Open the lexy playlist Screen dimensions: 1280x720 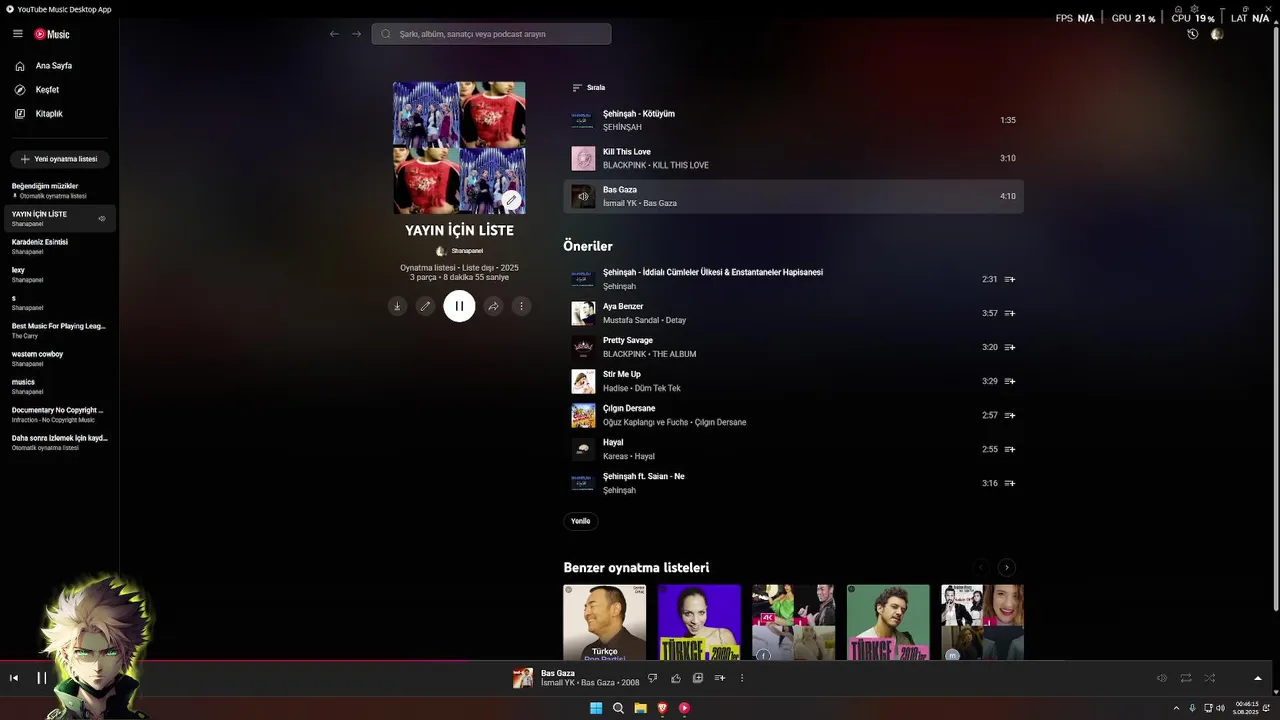tap(59, 274)
